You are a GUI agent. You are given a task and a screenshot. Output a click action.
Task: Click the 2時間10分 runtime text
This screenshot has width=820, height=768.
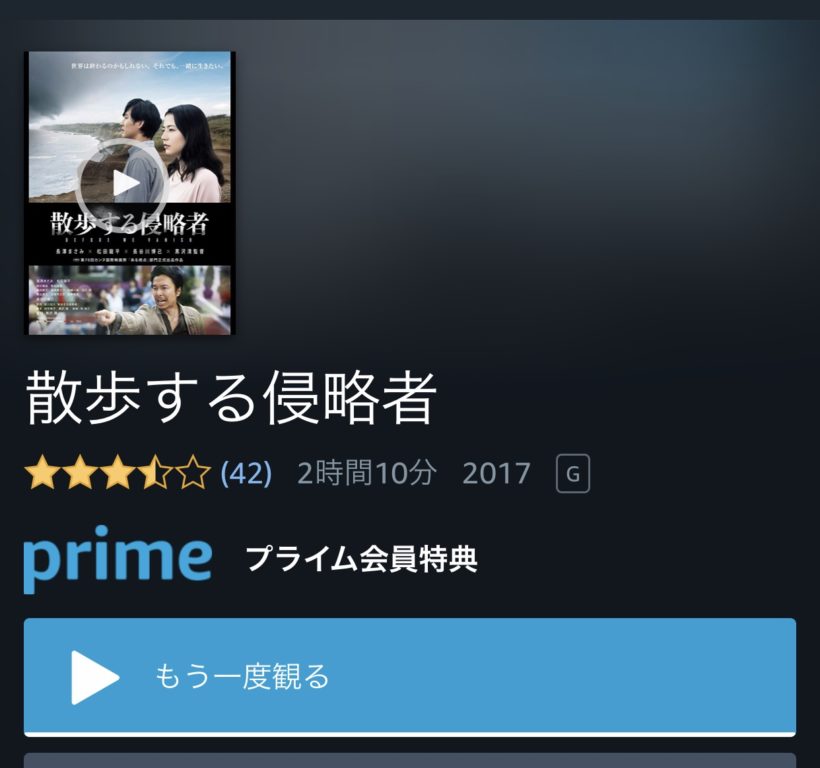367,473
